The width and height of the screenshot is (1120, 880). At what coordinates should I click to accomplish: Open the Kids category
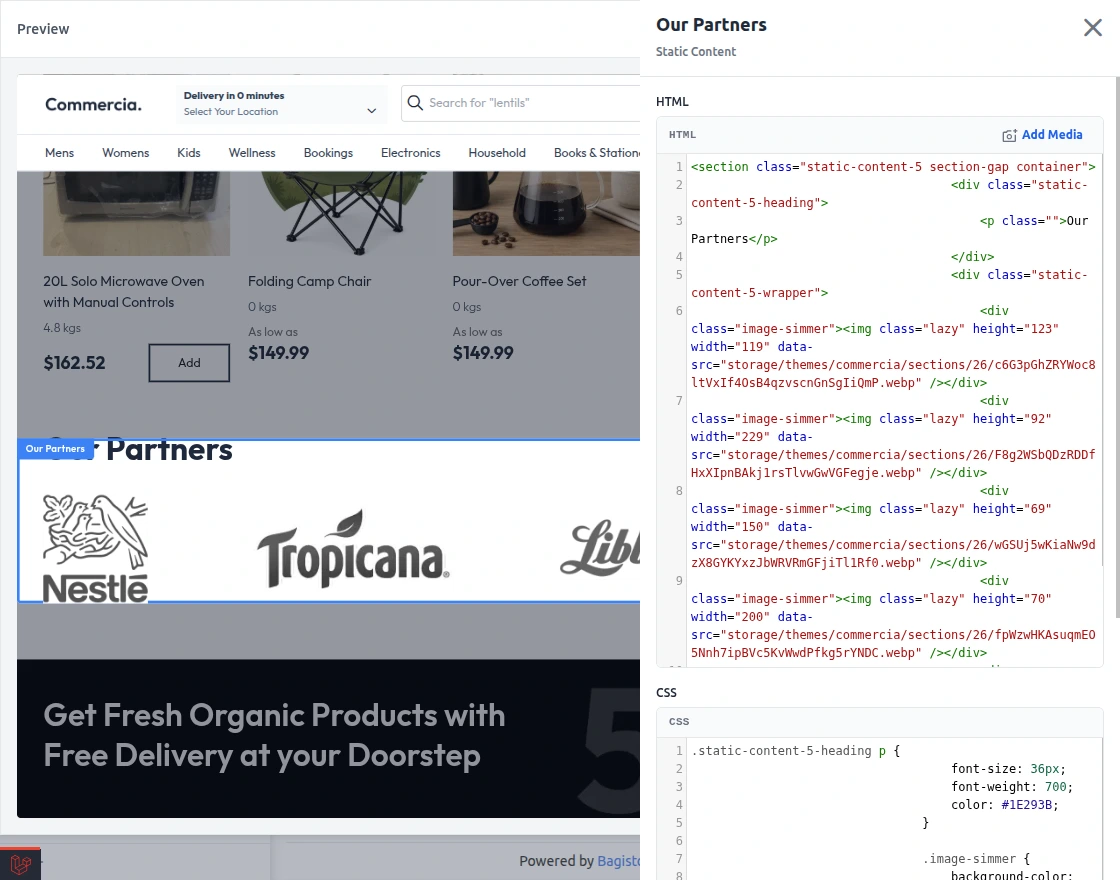point(189,153)
